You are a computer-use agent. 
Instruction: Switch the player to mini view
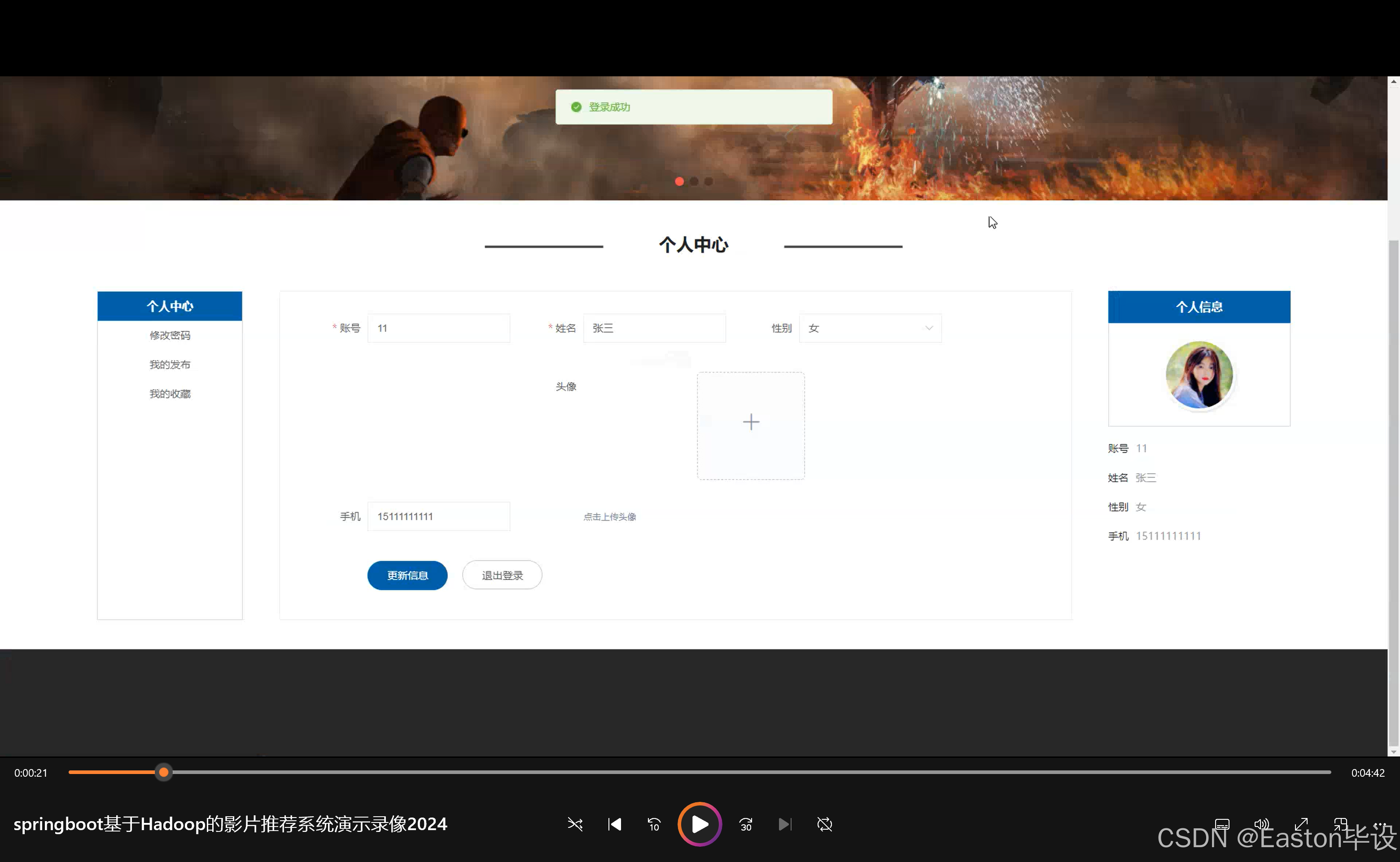1340,824
